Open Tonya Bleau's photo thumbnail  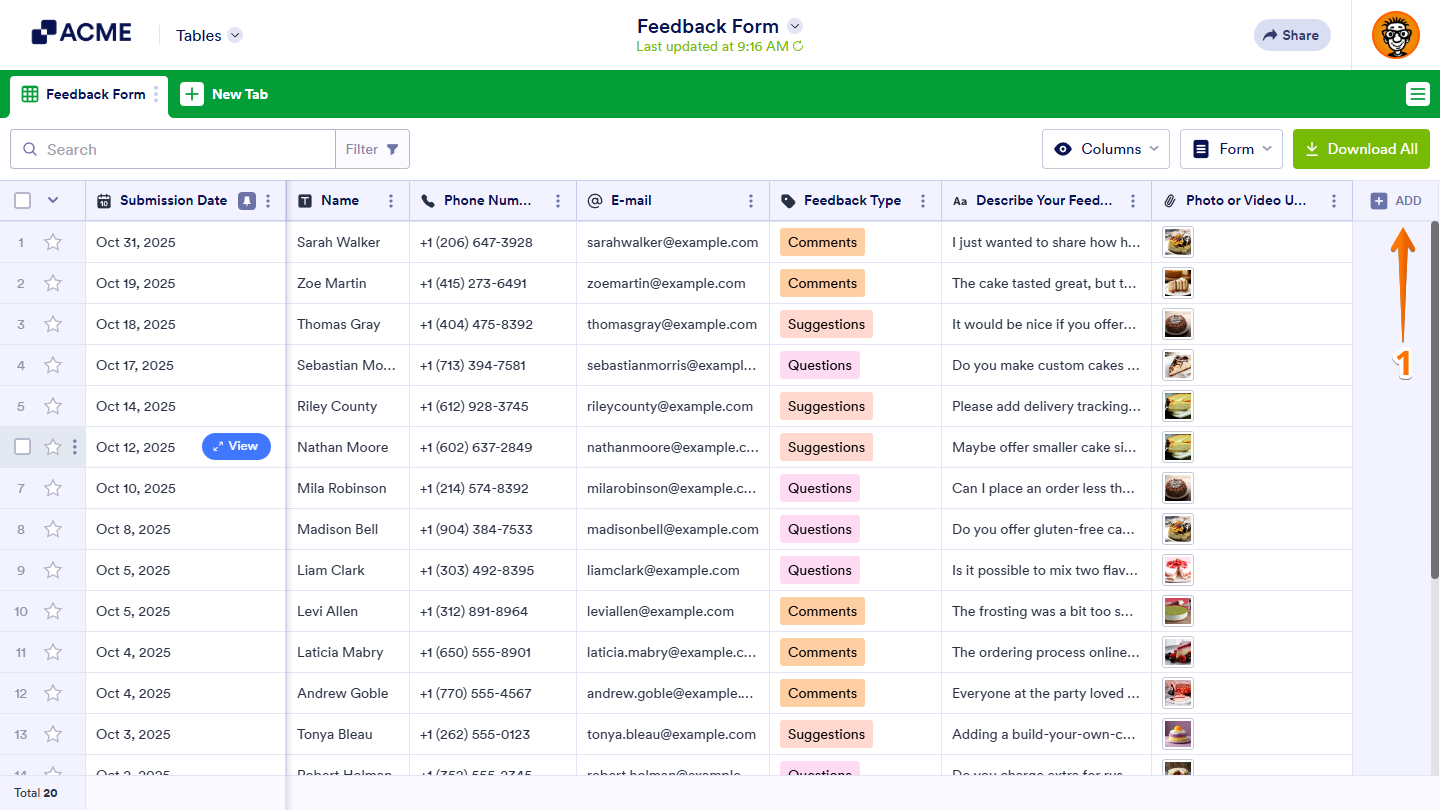[1178, 734]
